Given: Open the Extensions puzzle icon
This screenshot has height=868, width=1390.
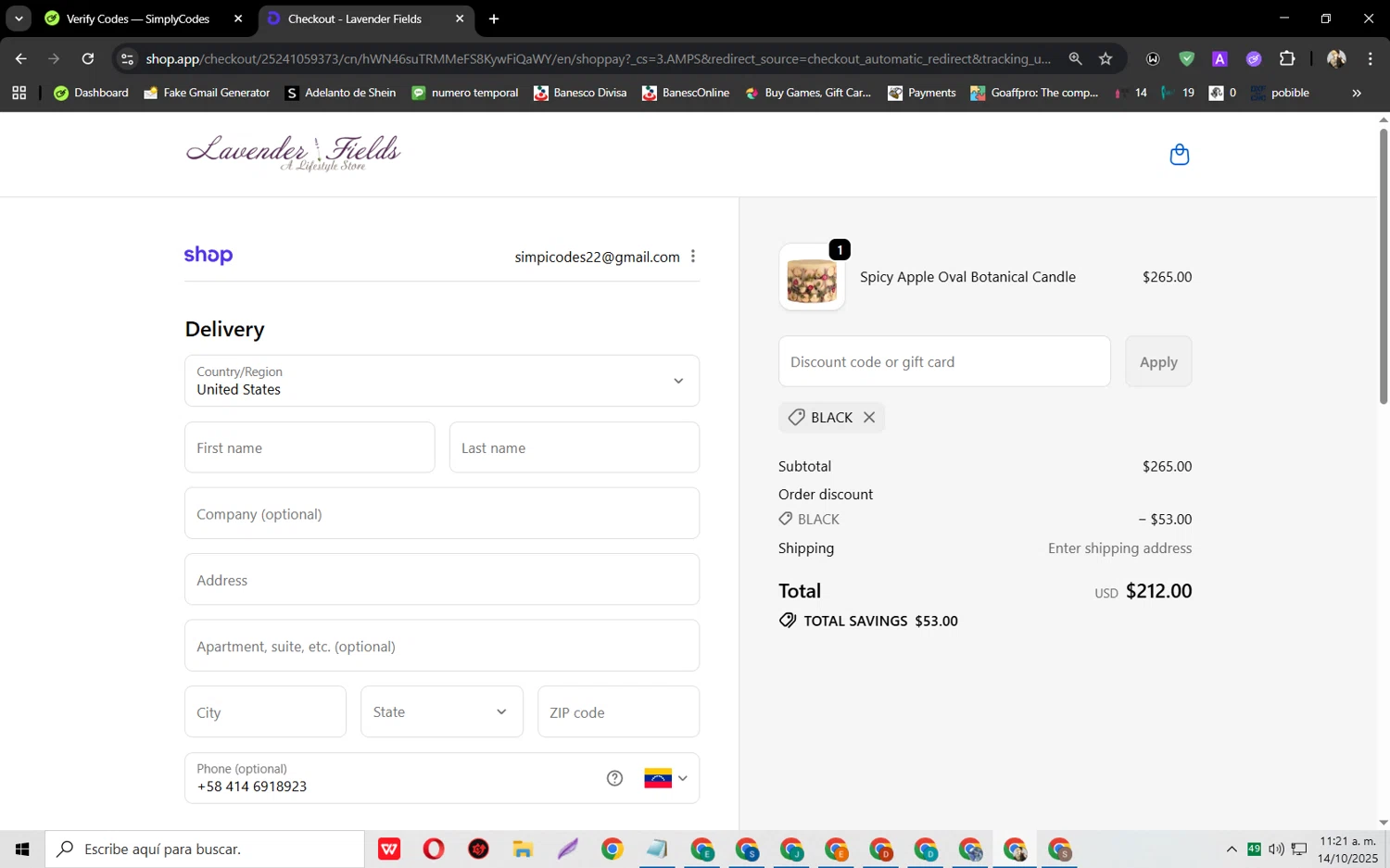Looking at the screenshot, I should (x=1287, y=58).
